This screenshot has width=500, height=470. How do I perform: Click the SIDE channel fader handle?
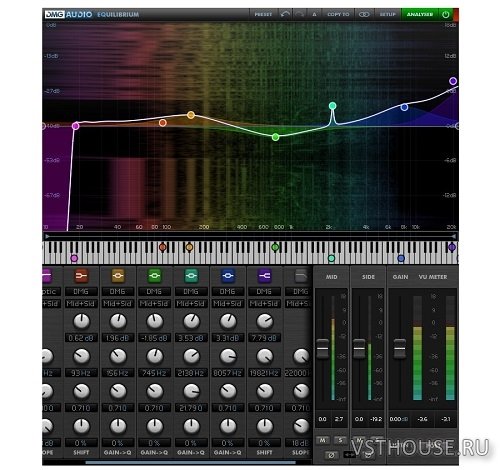(x=359, y=349)
